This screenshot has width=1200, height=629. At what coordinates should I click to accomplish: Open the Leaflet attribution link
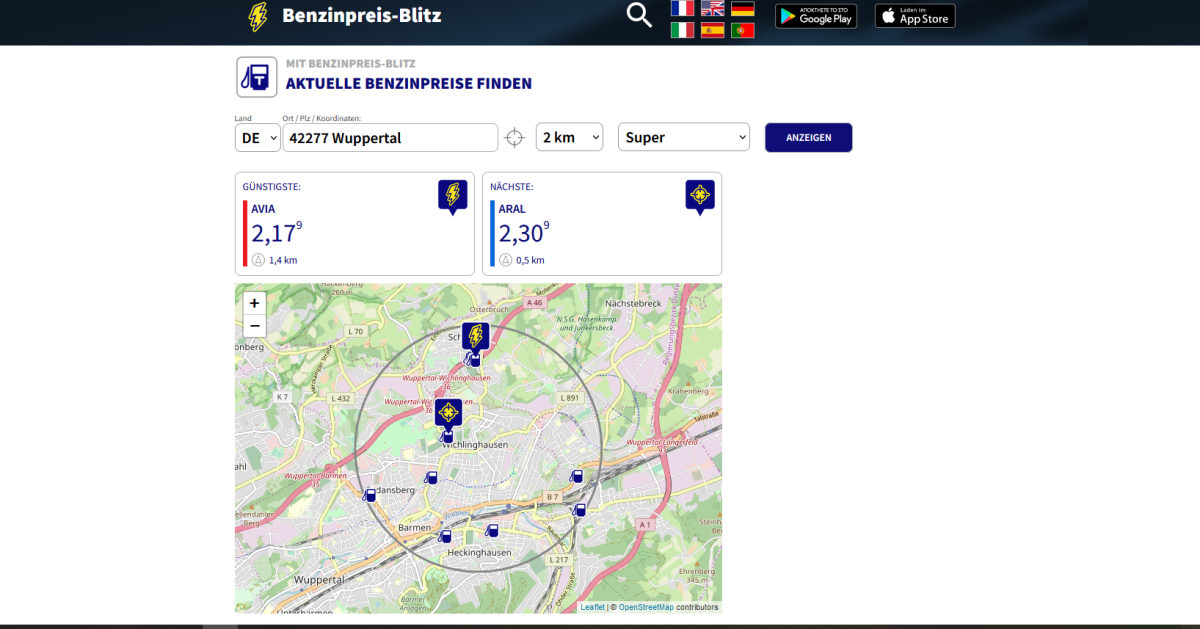point(592,607)
